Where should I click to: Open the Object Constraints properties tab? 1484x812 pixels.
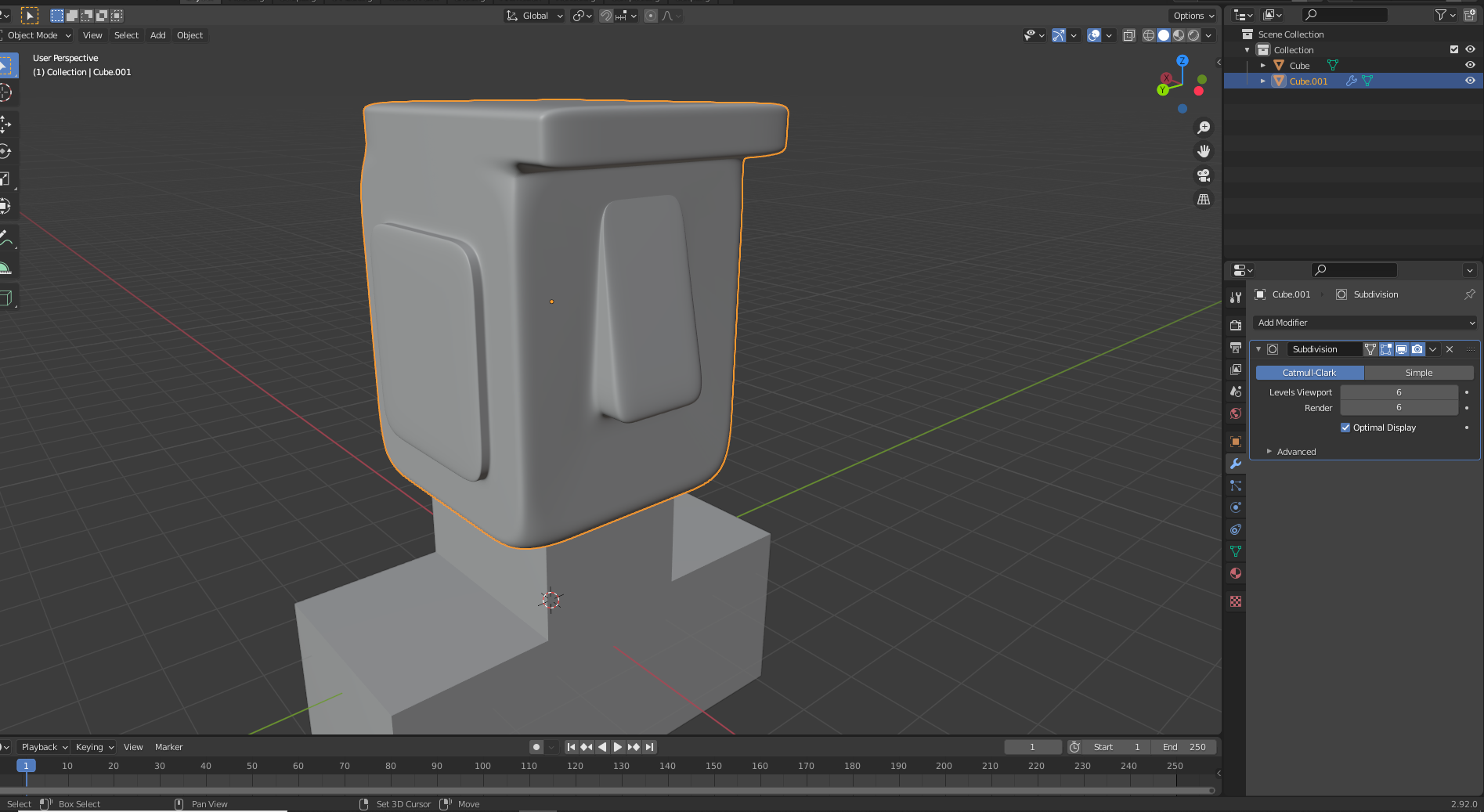click(x=1236, y=529)
